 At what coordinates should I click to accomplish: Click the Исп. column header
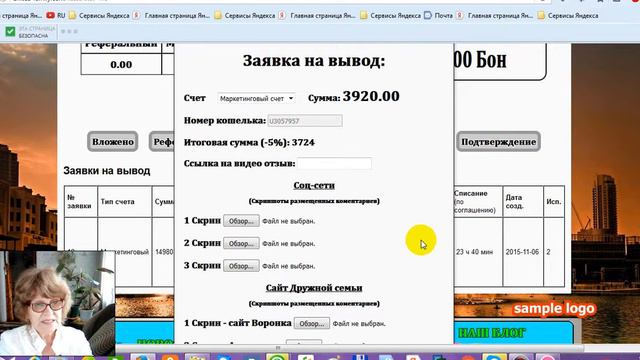tap(554, 202)
